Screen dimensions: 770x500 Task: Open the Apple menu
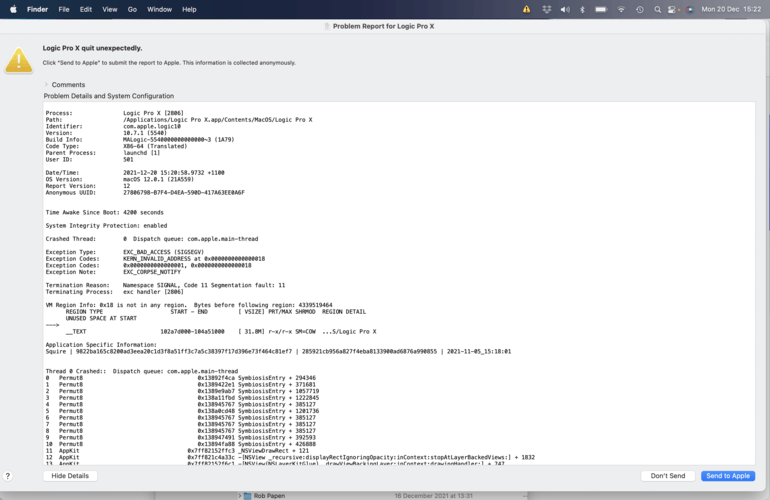coord(13,9)
